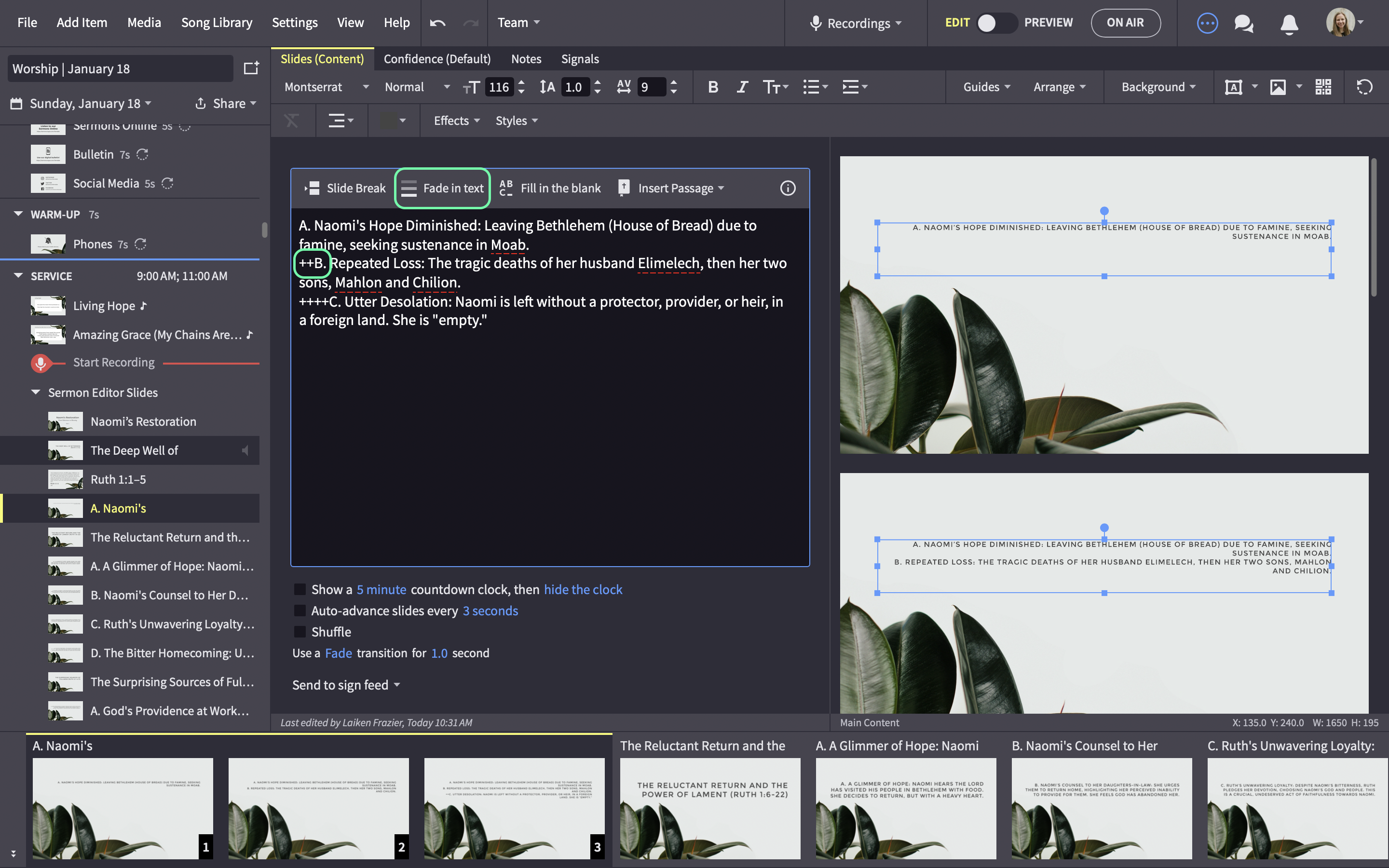Collapse the SERVICE section
1389x868 pixels.
(x=18, y=276)
